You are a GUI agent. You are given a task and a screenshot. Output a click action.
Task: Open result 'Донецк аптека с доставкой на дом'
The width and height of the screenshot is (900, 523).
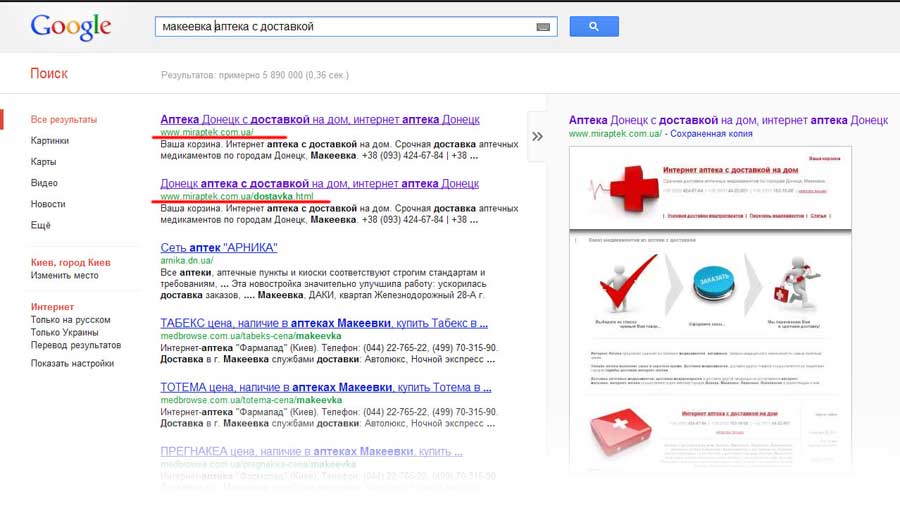pyautogui.click(x=319, y=184)
